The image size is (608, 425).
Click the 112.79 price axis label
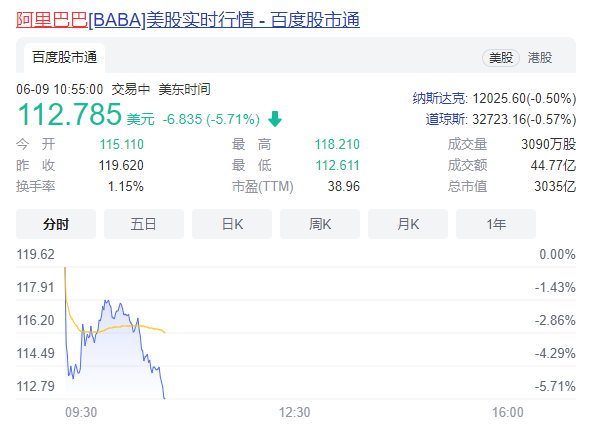tap(35, 386)
